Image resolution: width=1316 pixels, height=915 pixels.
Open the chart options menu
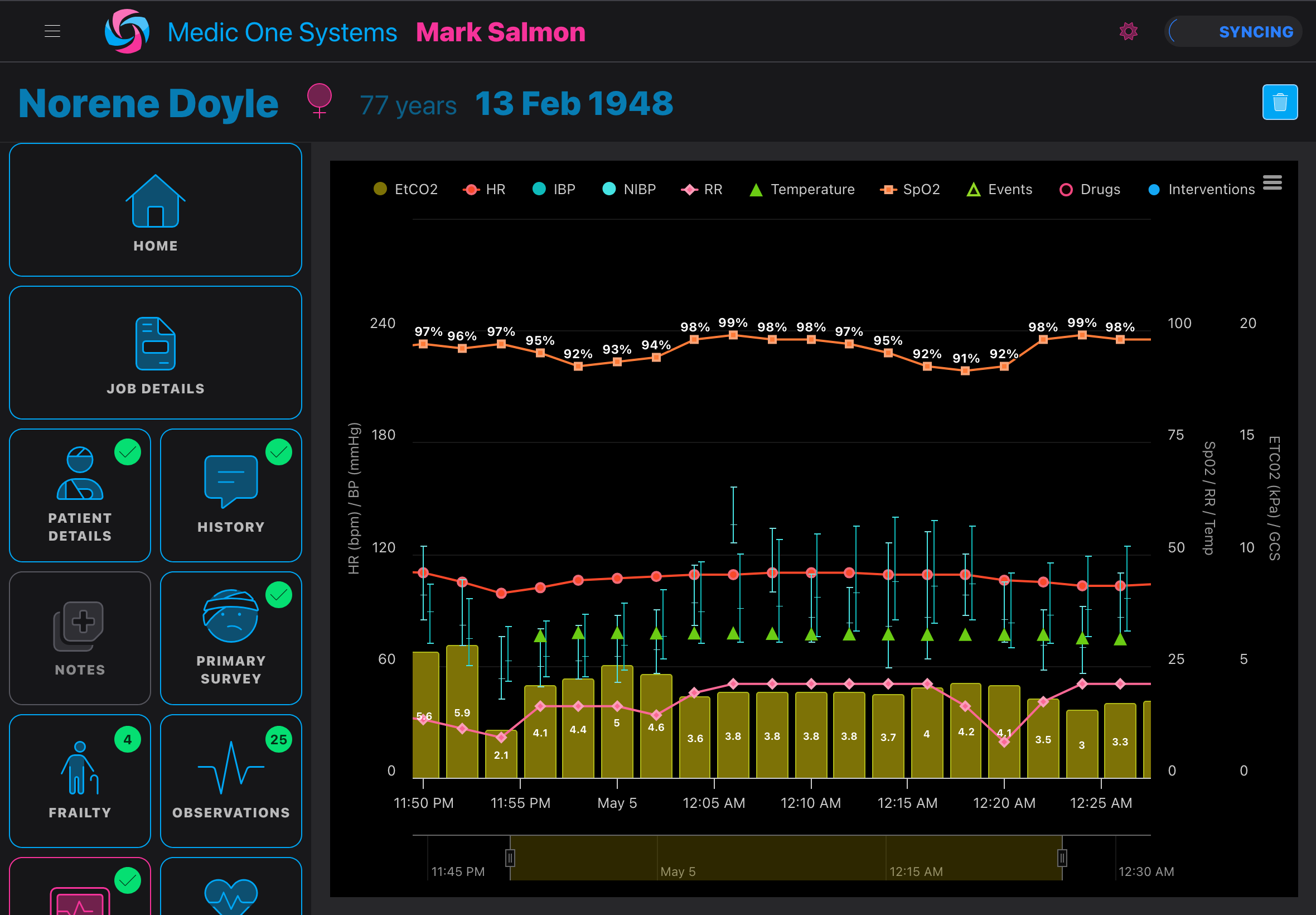coord(1273,182)
